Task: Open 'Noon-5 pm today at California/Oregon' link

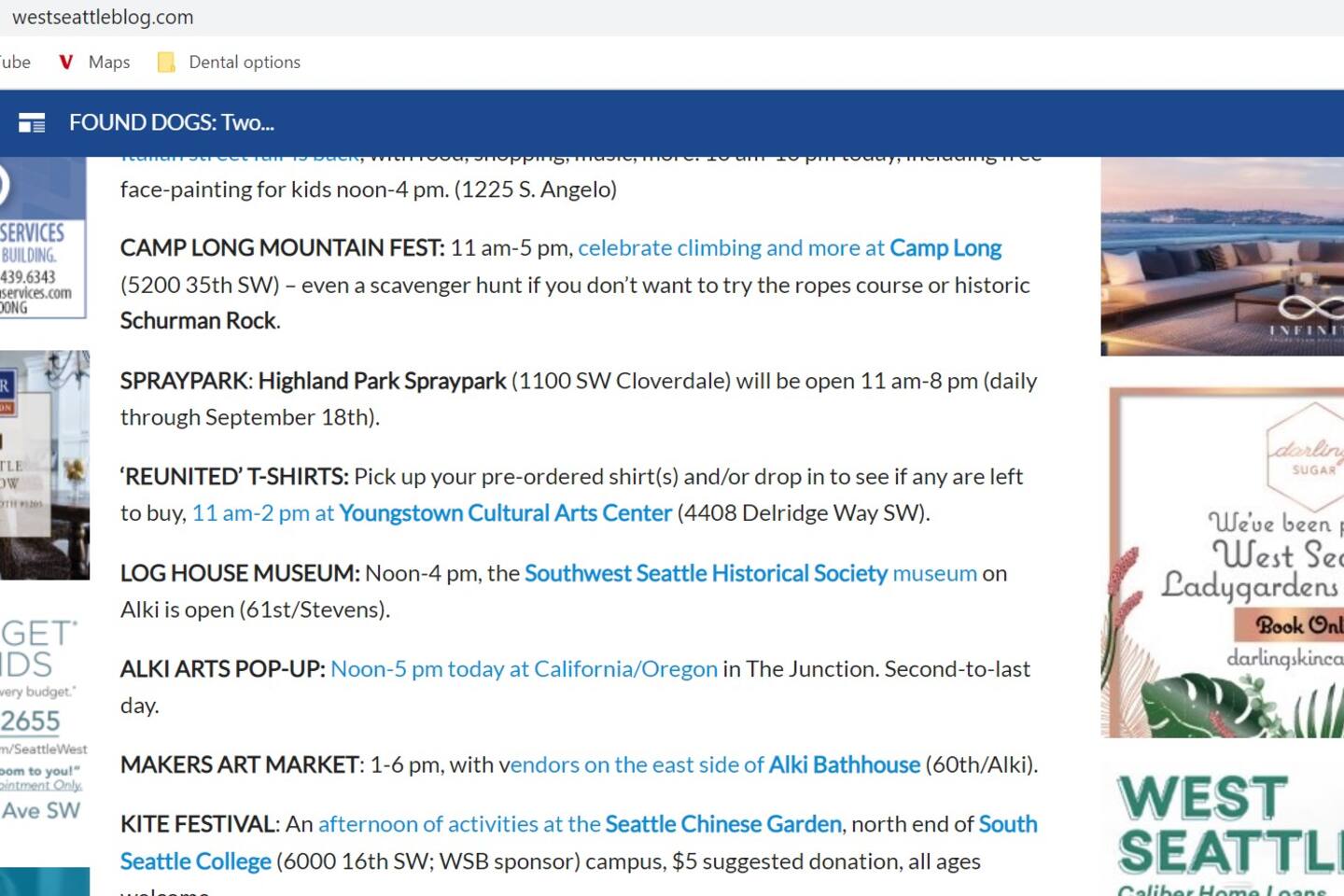Action: coord(524,669)
